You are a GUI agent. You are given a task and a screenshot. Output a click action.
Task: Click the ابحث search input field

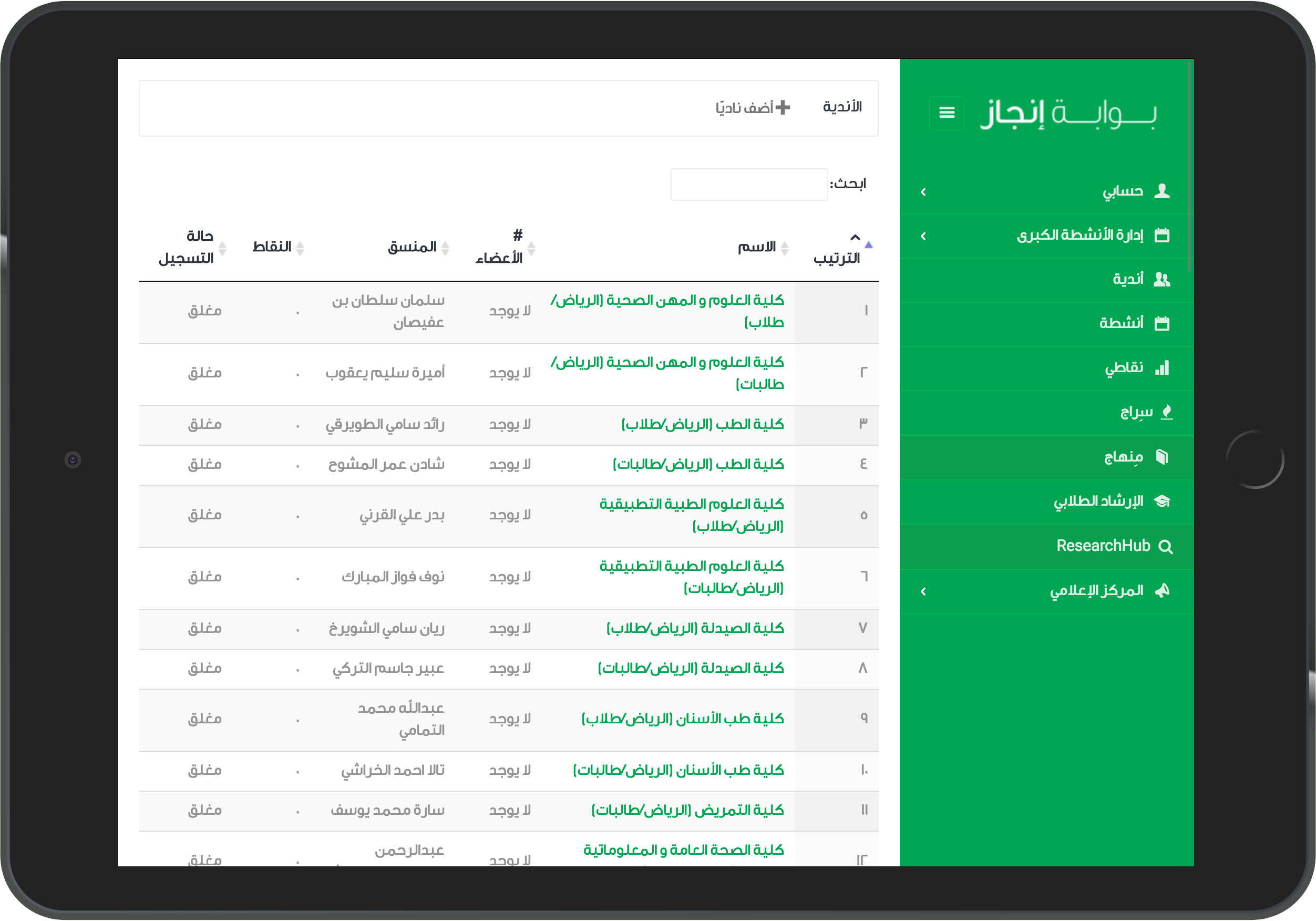coord(748,185)
